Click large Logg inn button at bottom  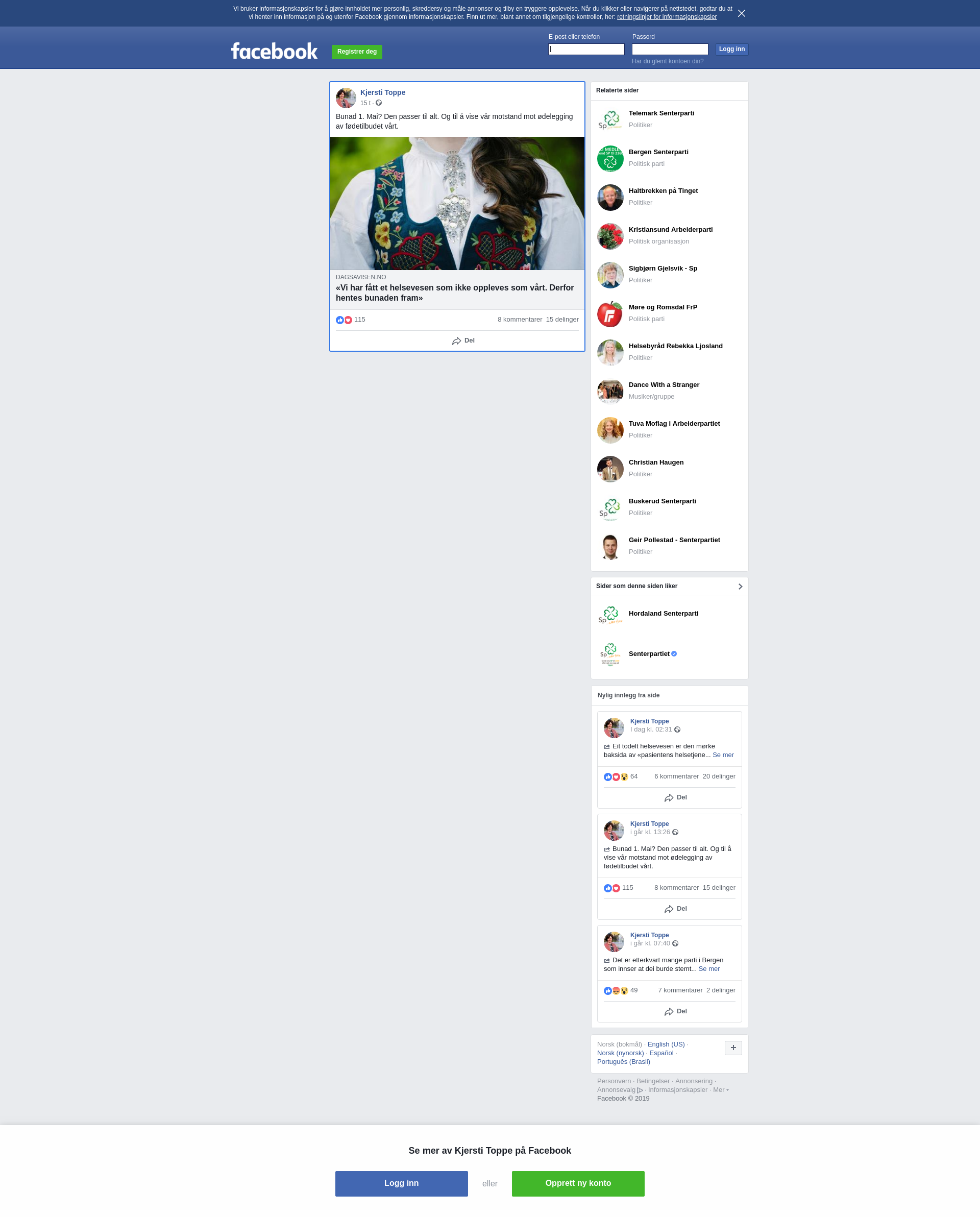point(401,1184)
